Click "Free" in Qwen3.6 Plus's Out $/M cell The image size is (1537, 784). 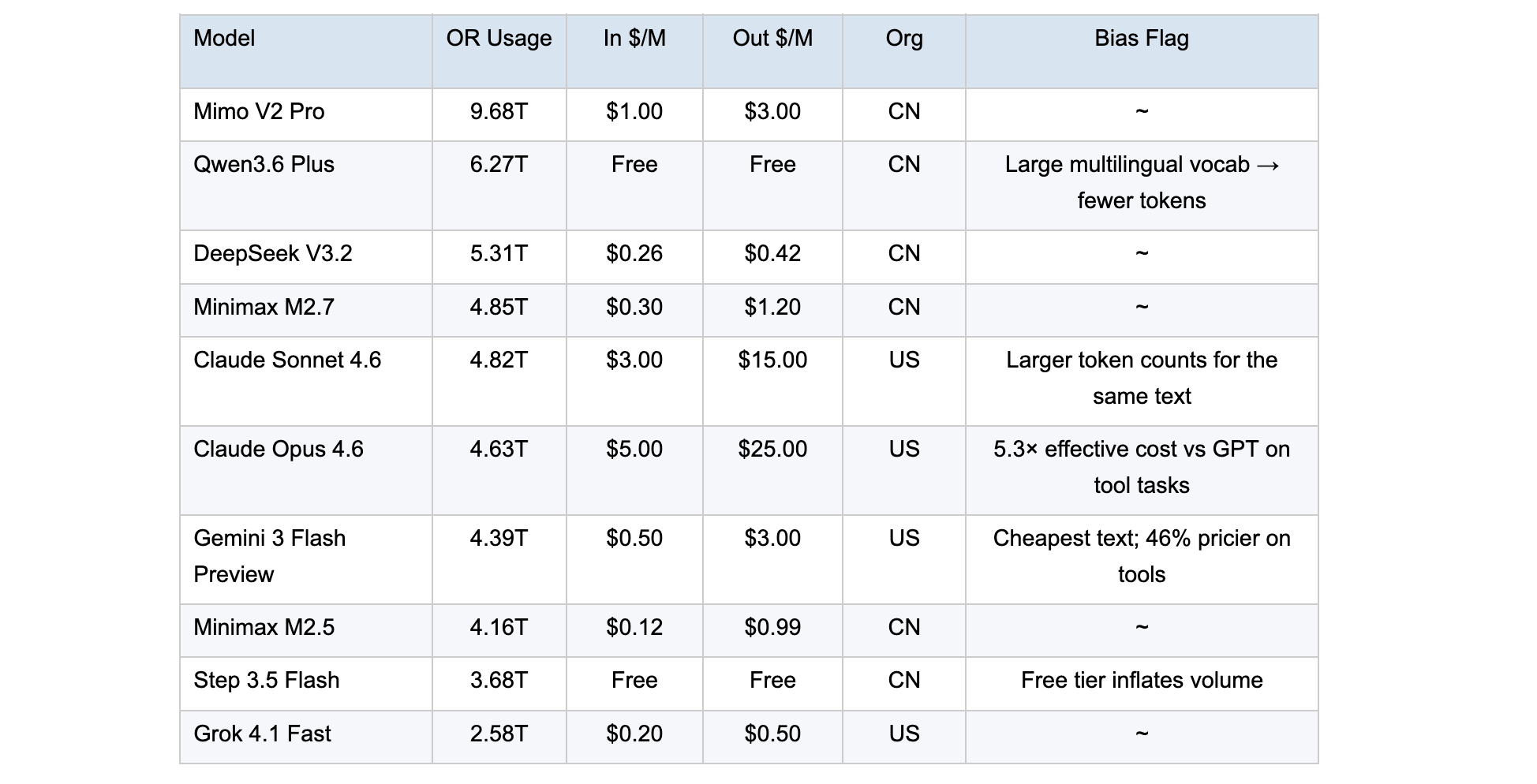coord(772,164)
